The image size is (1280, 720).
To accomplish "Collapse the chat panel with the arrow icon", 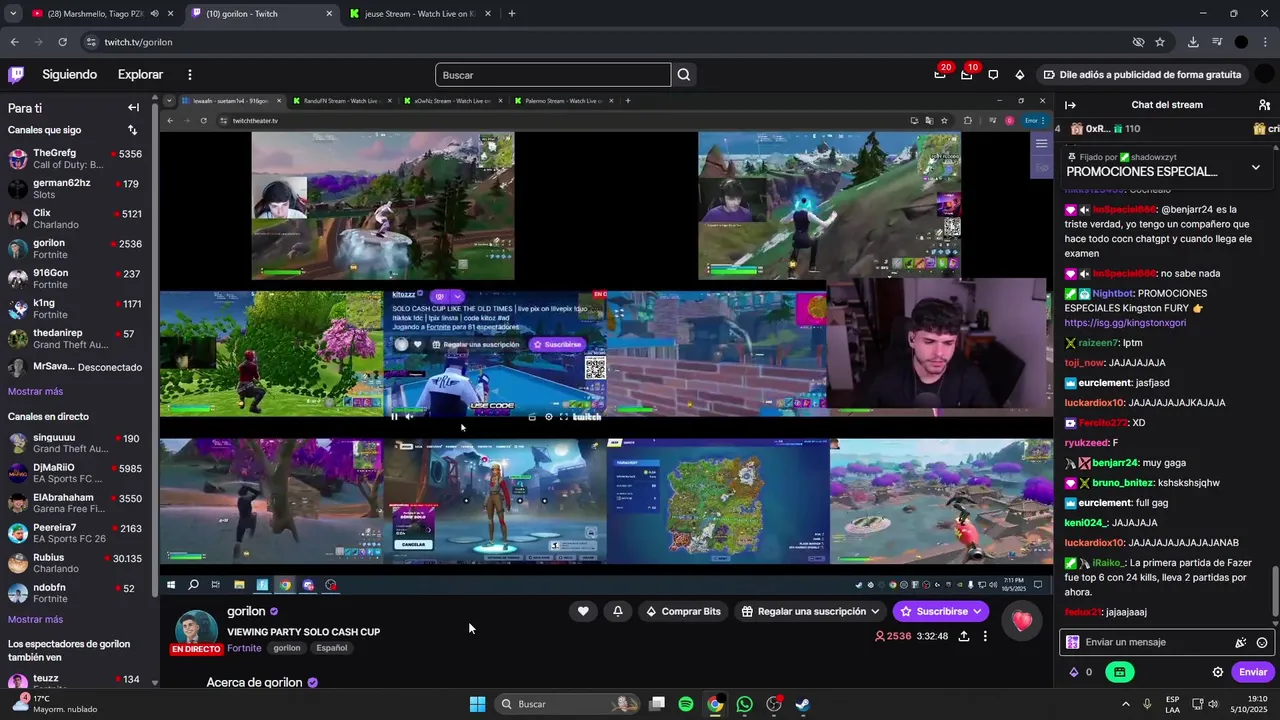I will pyautogui.click(x=1070, y=105).
